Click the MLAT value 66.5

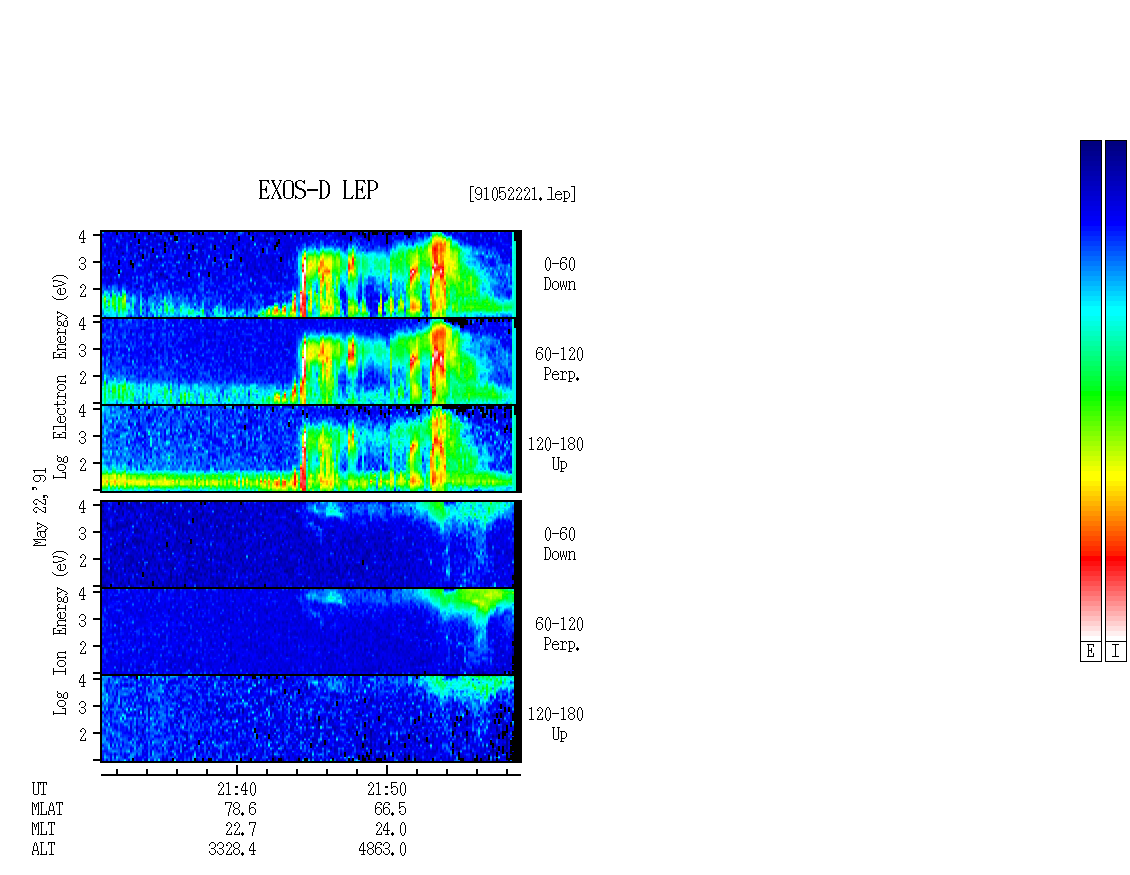click(x=391, y=809)
